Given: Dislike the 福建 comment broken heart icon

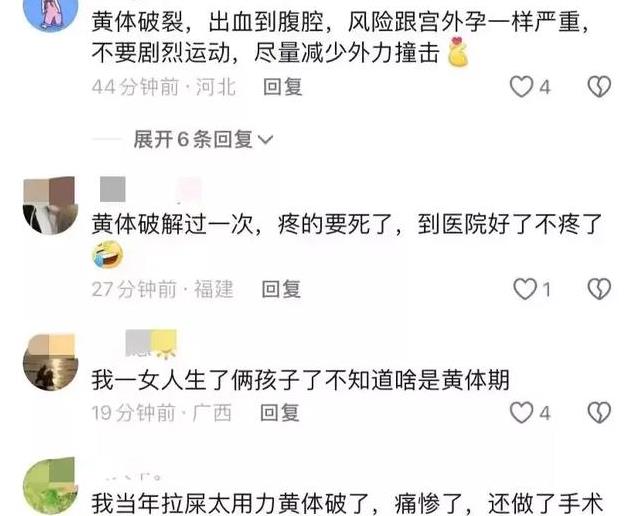Looking at the screenshot, I should (599, 289).
